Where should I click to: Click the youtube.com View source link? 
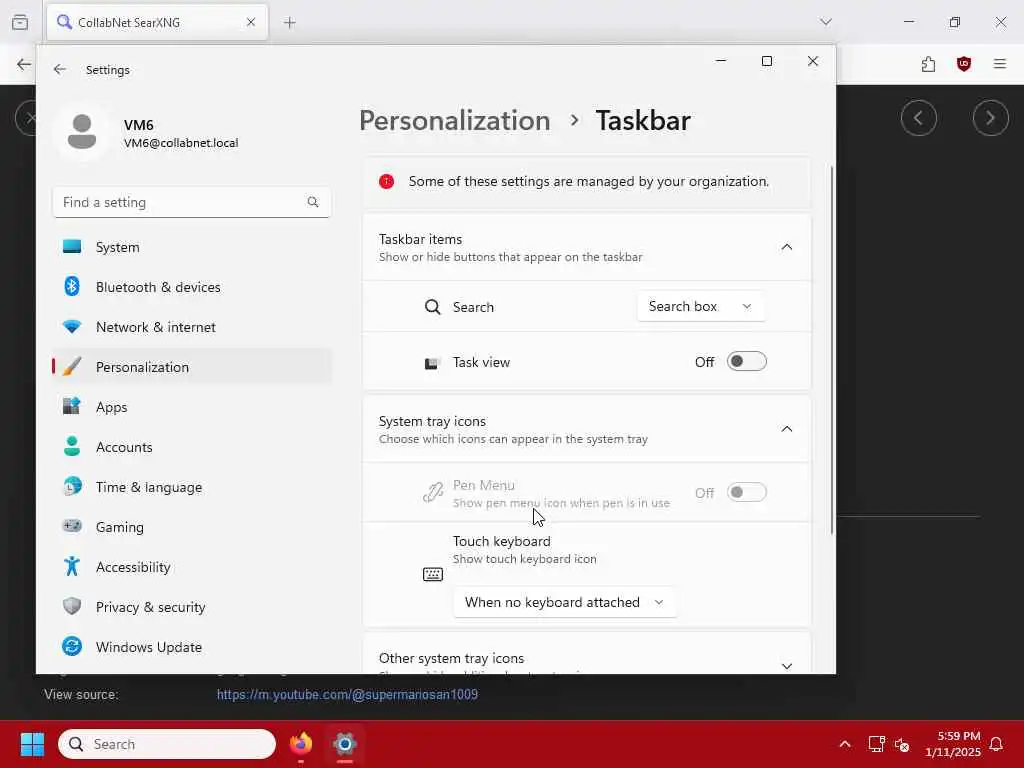(x=347, y=695)
